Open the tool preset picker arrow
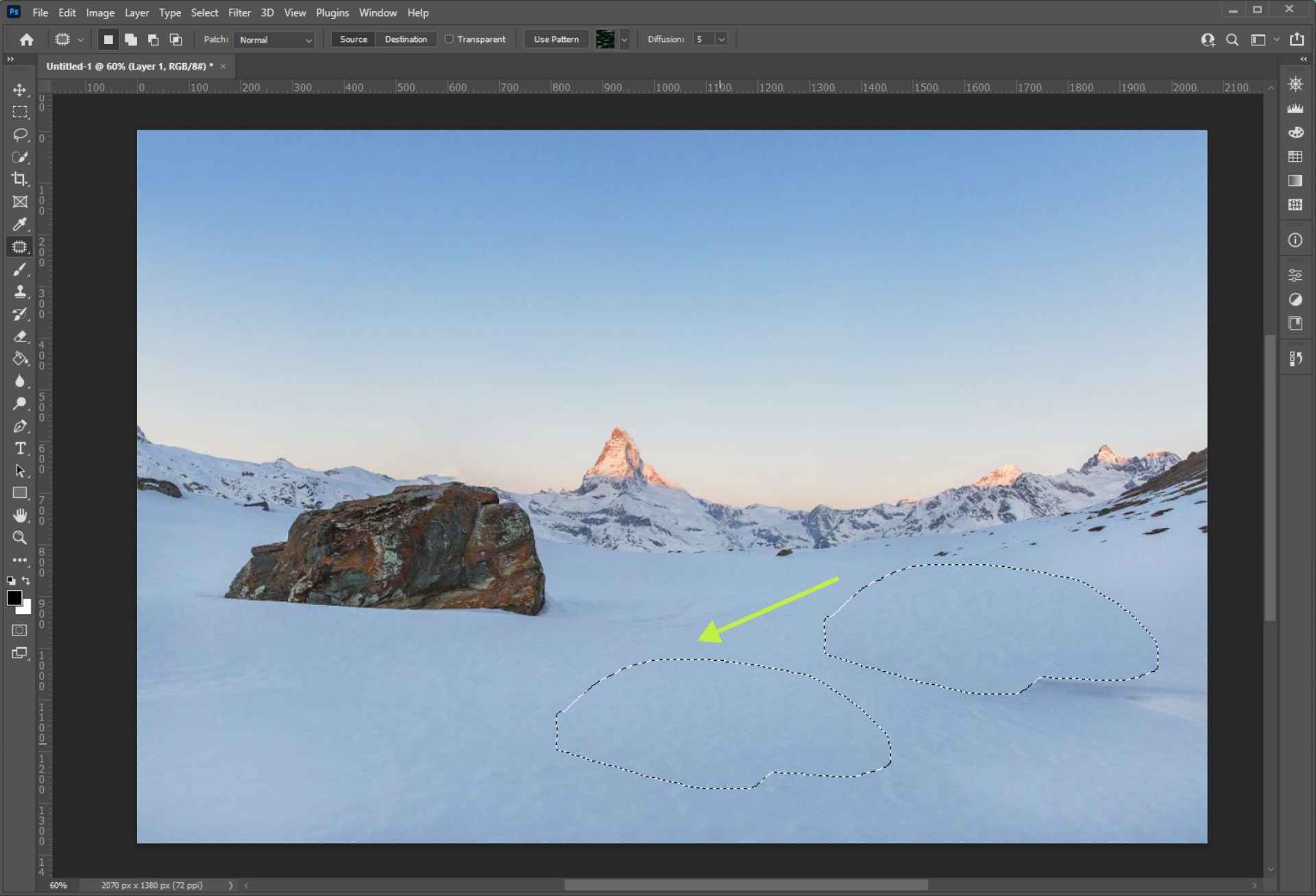Screen dimensions: 1316x896 [80, 40]
